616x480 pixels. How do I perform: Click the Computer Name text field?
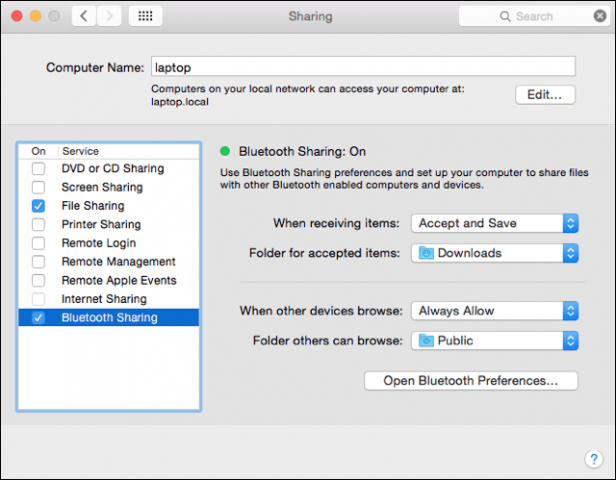[363, 67]
